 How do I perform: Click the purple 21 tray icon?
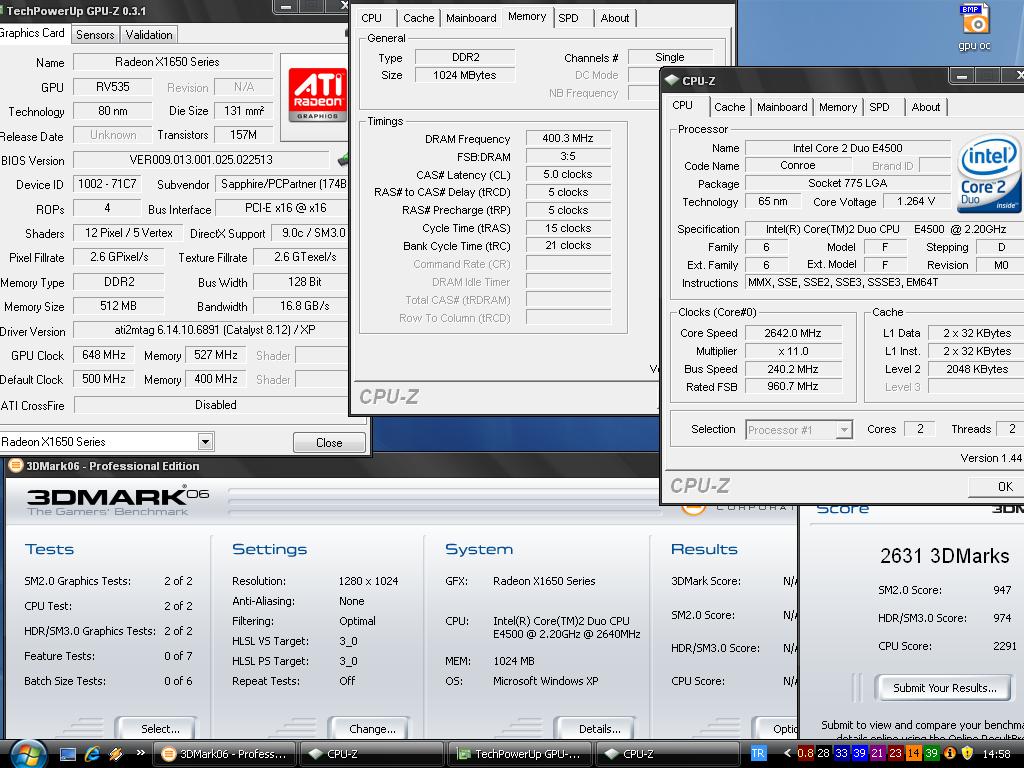877,754
